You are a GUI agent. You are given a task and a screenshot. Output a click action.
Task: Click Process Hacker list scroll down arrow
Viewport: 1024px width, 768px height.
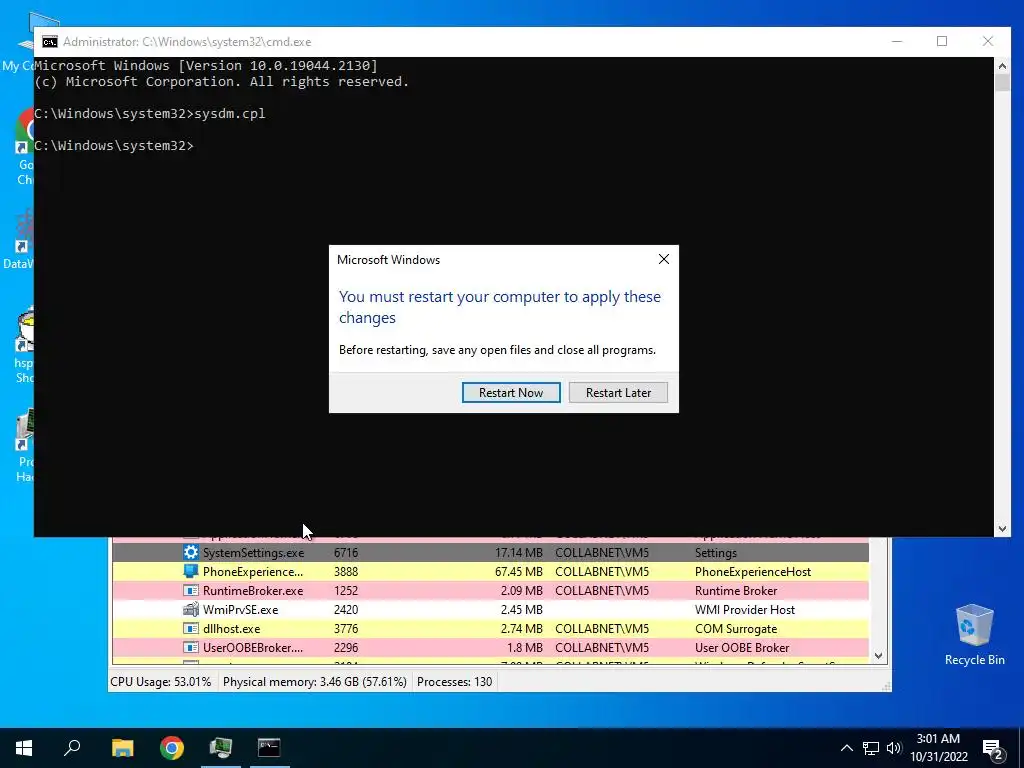pyautogui.click(x=878, y=656)
